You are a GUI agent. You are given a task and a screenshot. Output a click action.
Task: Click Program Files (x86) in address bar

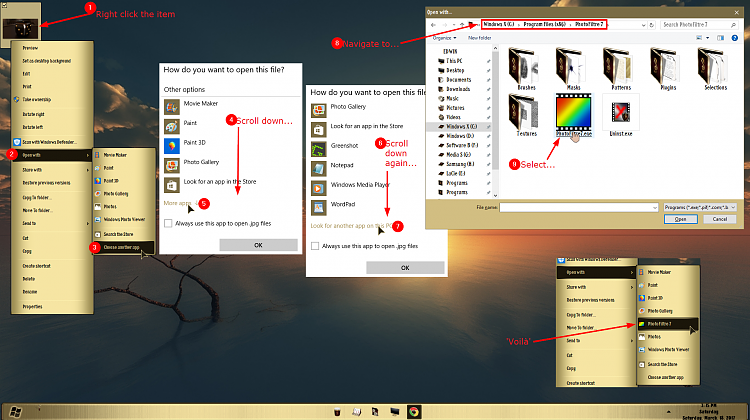click(544, 24)
